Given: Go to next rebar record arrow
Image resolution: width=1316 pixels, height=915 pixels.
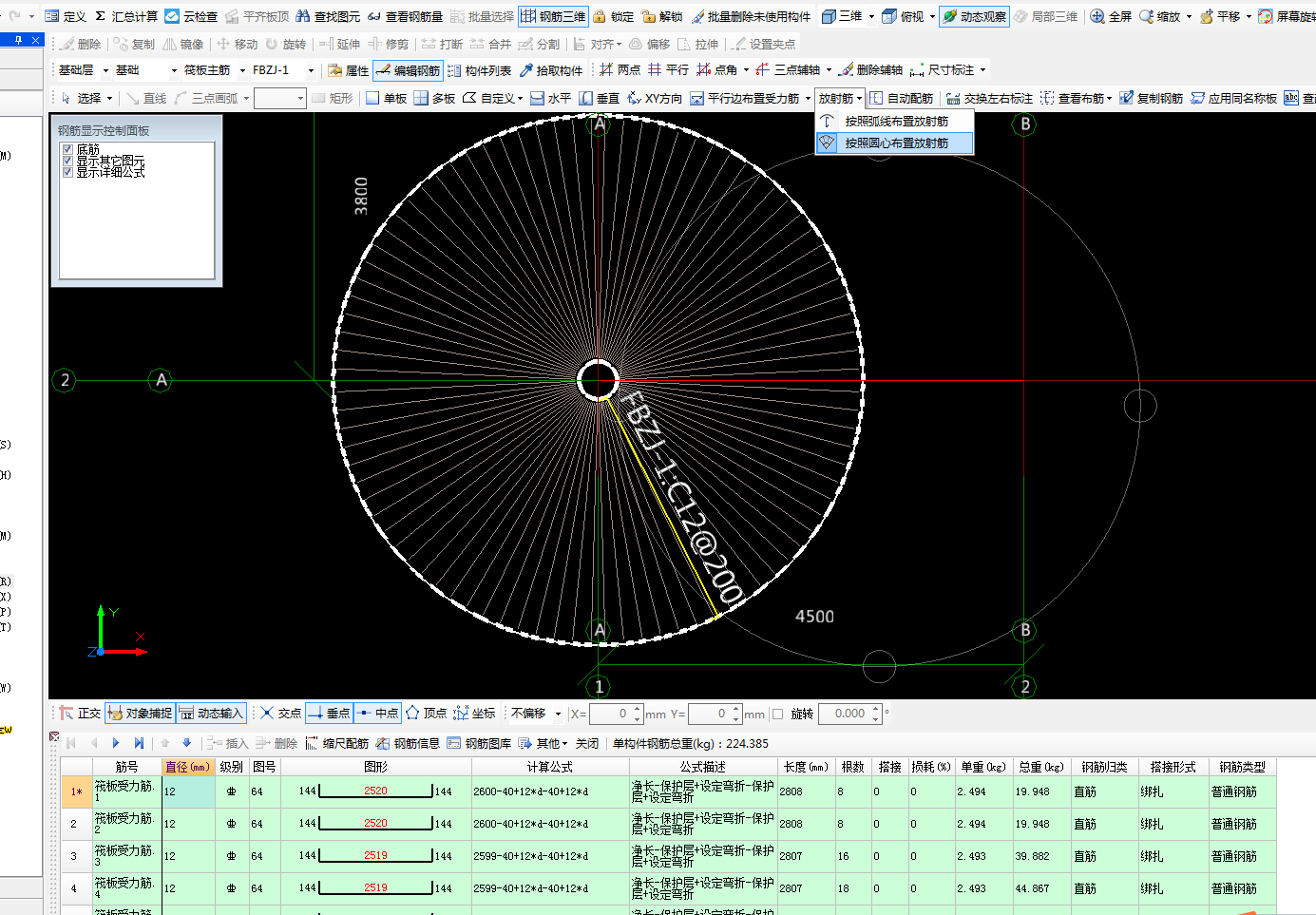Looking at the screenshot, I should coord(116,743).
